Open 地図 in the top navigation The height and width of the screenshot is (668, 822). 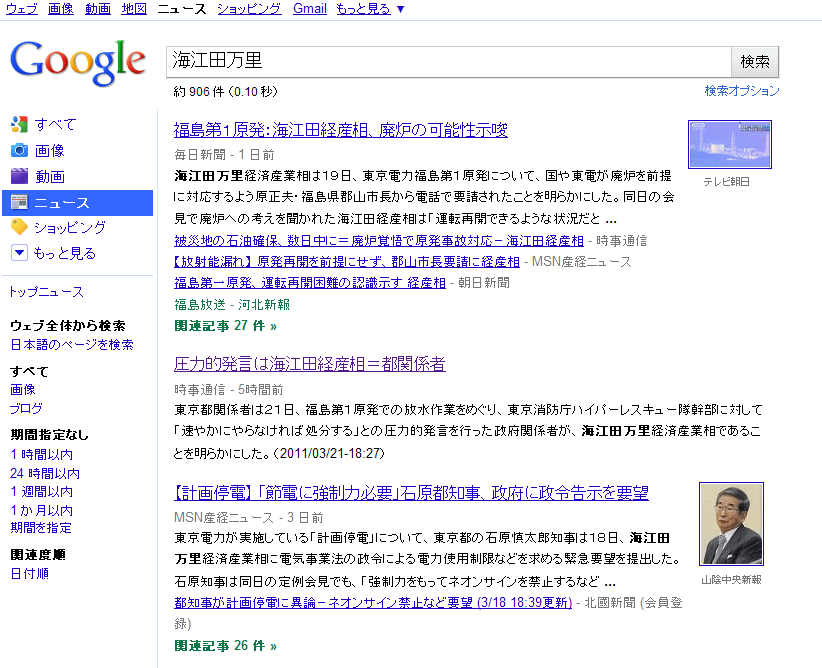[134, 9]
